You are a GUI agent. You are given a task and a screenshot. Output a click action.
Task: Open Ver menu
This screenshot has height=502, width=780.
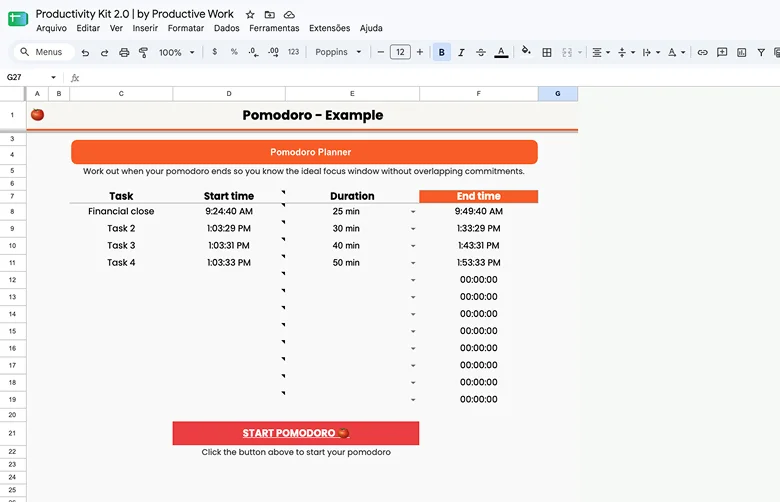click(x=116, y=28)
